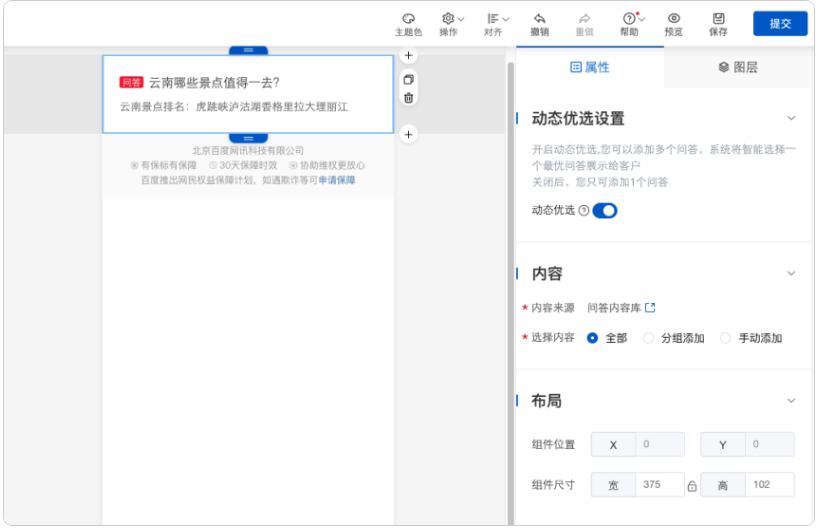Click the 北京百度网讯科技有限公司 footer text

coord(248,151)
